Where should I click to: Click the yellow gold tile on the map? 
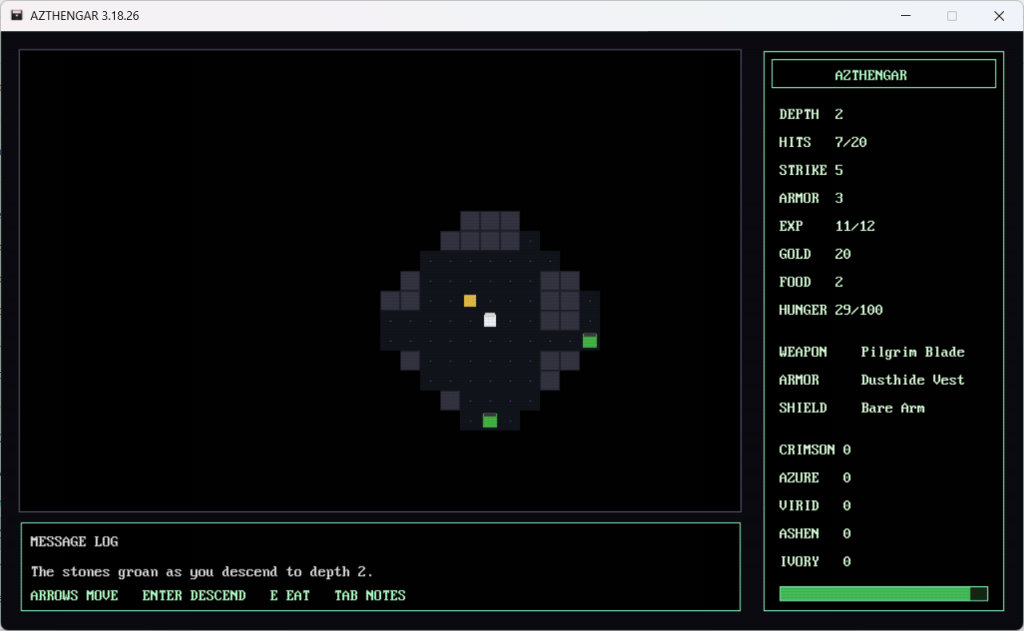coord(470,300)
